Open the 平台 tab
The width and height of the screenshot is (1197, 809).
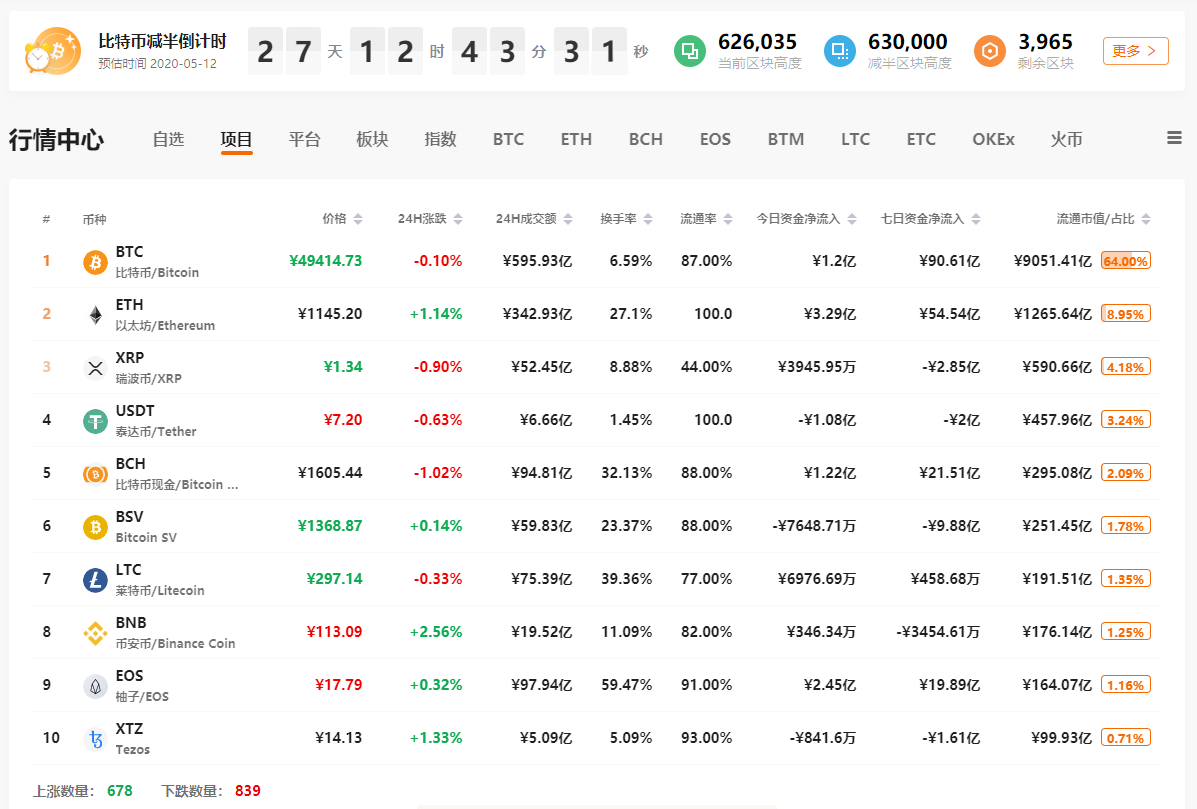[x=304, y=139]
